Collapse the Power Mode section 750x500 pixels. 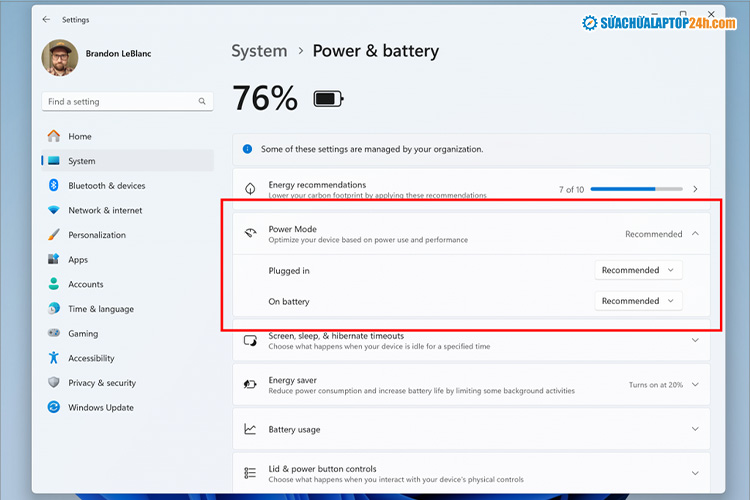click(x=695, y=234)
